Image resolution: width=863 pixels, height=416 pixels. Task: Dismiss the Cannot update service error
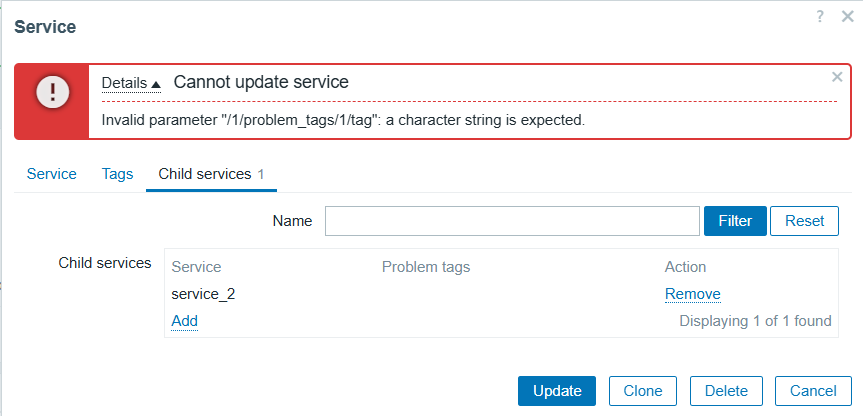[x=837, y=77]
